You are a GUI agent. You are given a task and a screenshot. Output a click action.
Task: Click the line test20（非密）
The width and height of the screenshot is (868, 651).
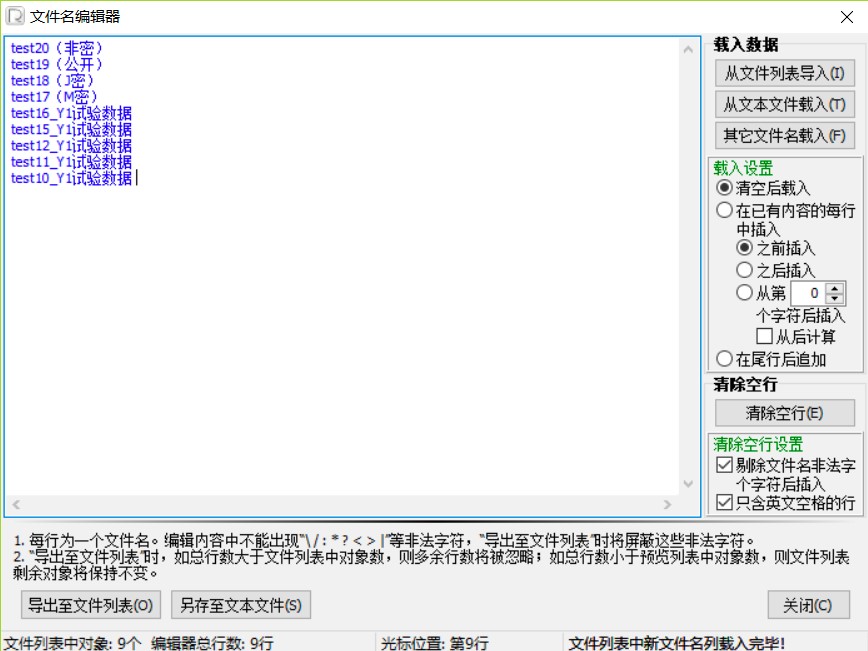coord(57,48)
